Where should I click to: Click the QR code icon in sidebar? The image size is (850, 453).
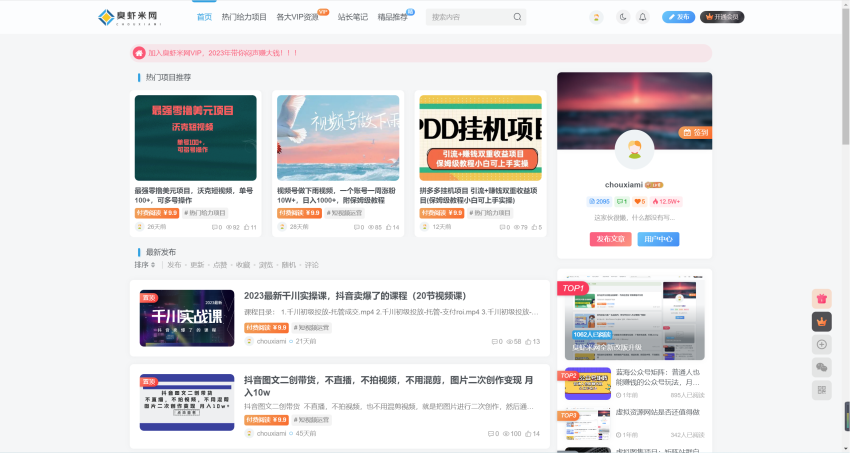pos(821,390)
